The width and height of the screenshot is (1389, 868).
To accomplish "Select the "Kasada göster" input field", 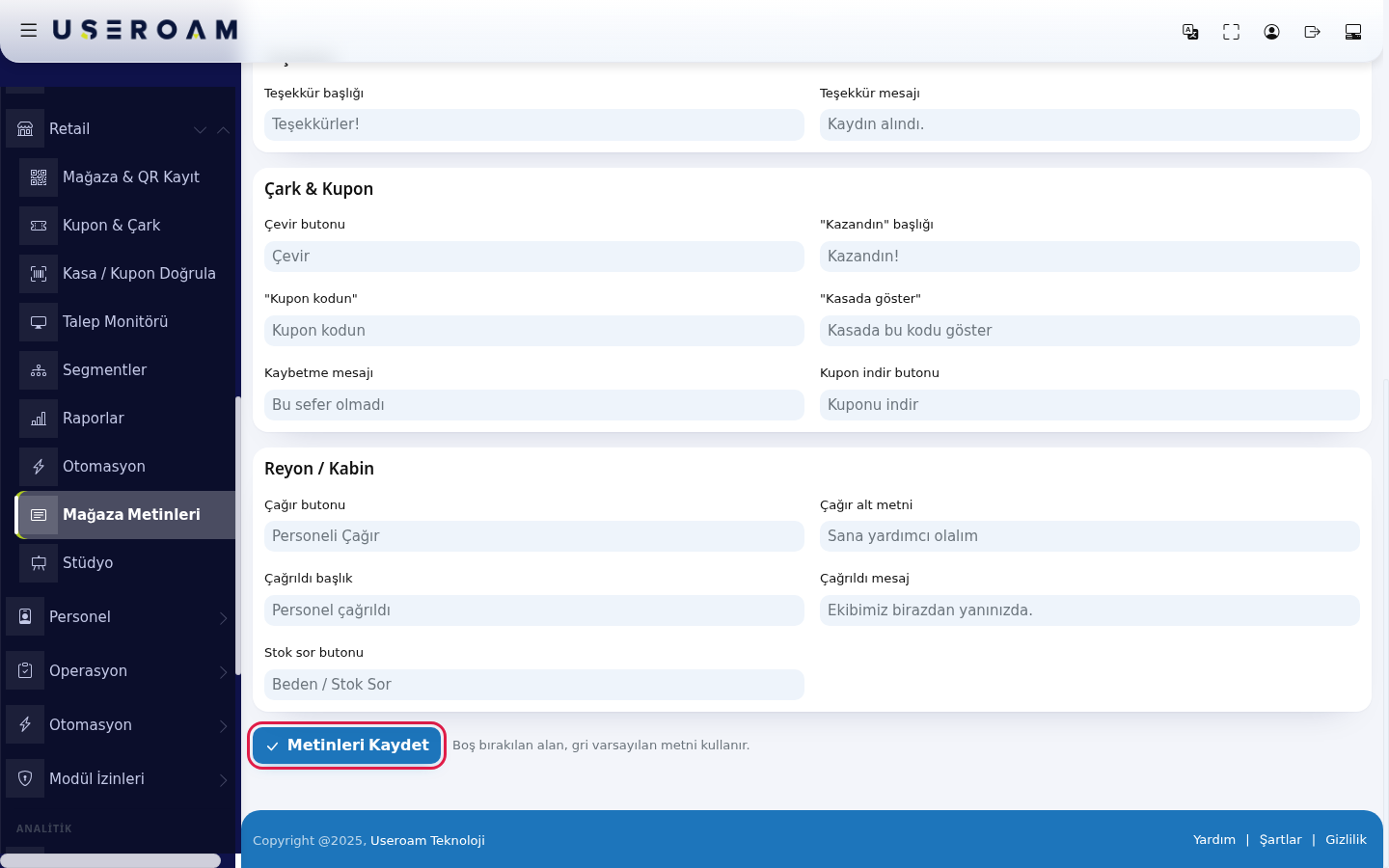I will click(1090, 331).
